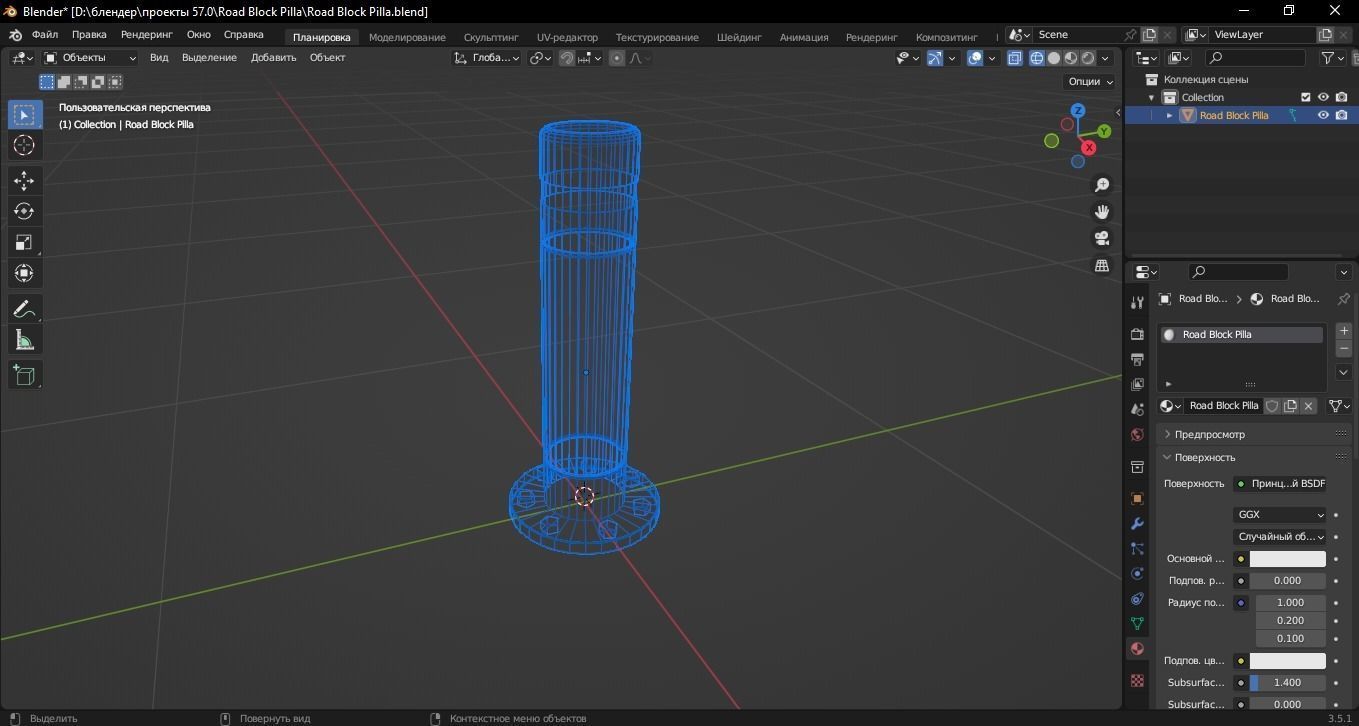
Task: Open Object Constraints properties tab
Action: (x=1137, y=598)
